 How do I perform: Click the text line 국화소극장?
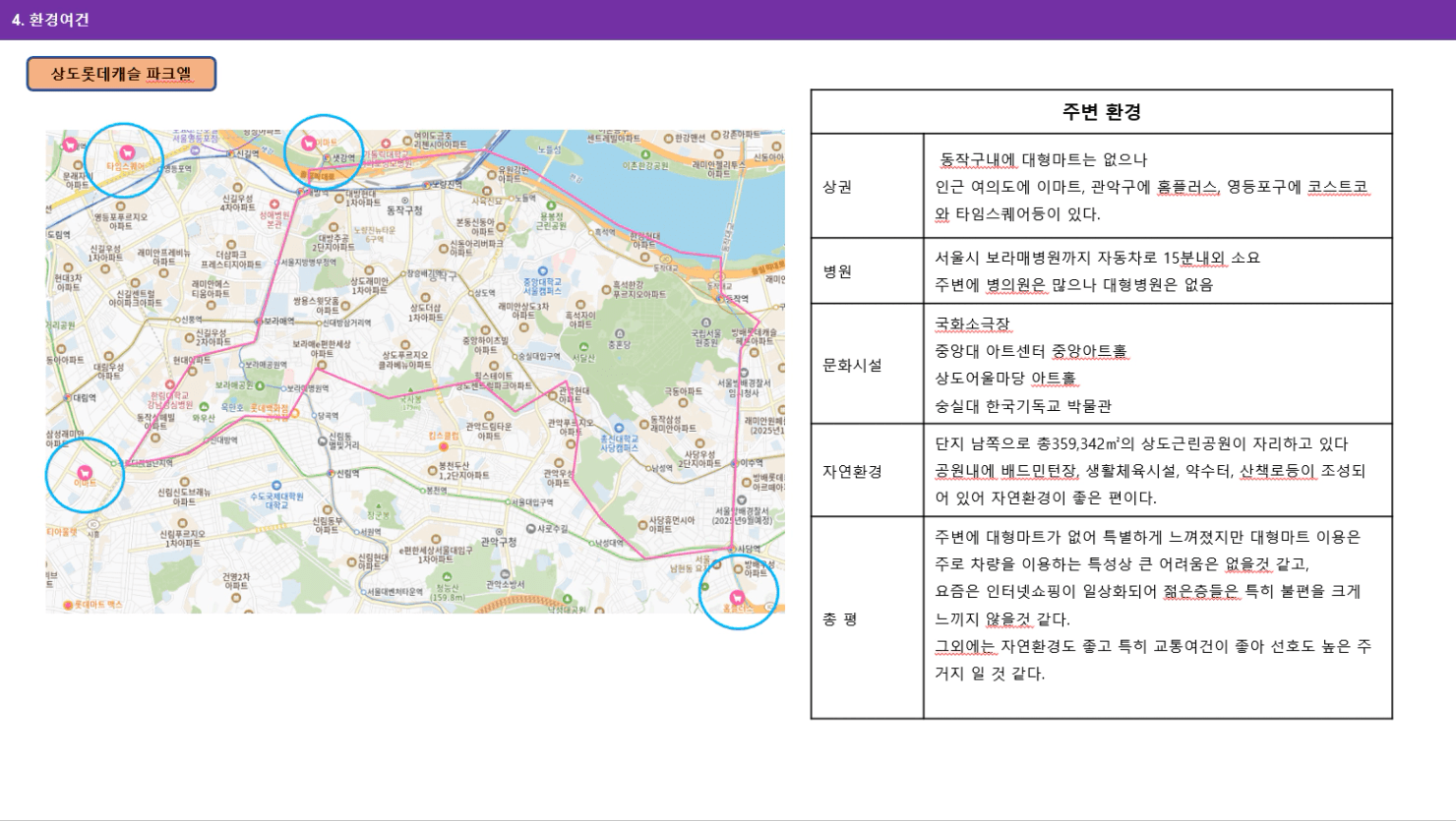click(x=972, y=323)
